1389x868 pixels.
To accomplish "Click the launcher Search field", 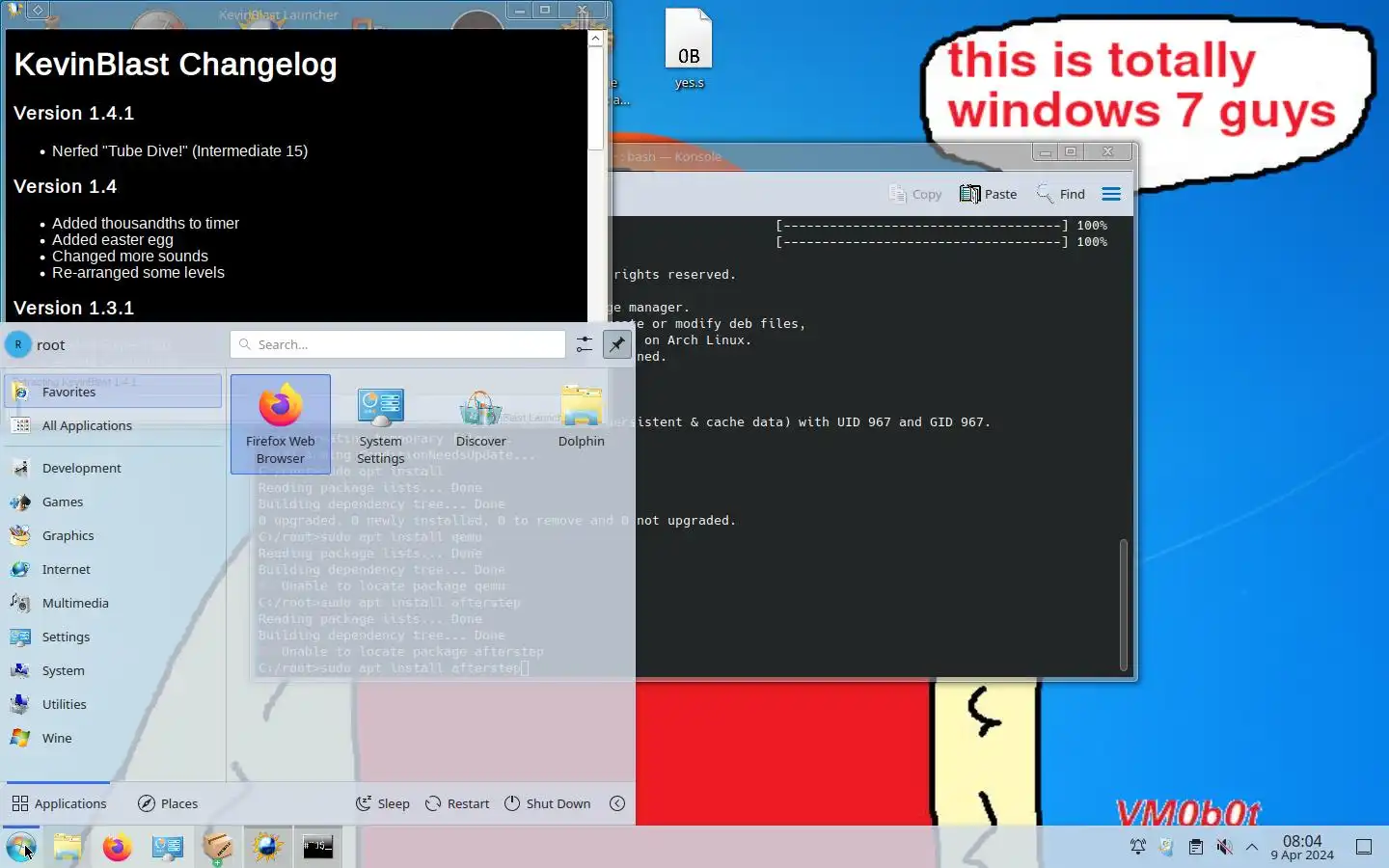I will point(397,344).
